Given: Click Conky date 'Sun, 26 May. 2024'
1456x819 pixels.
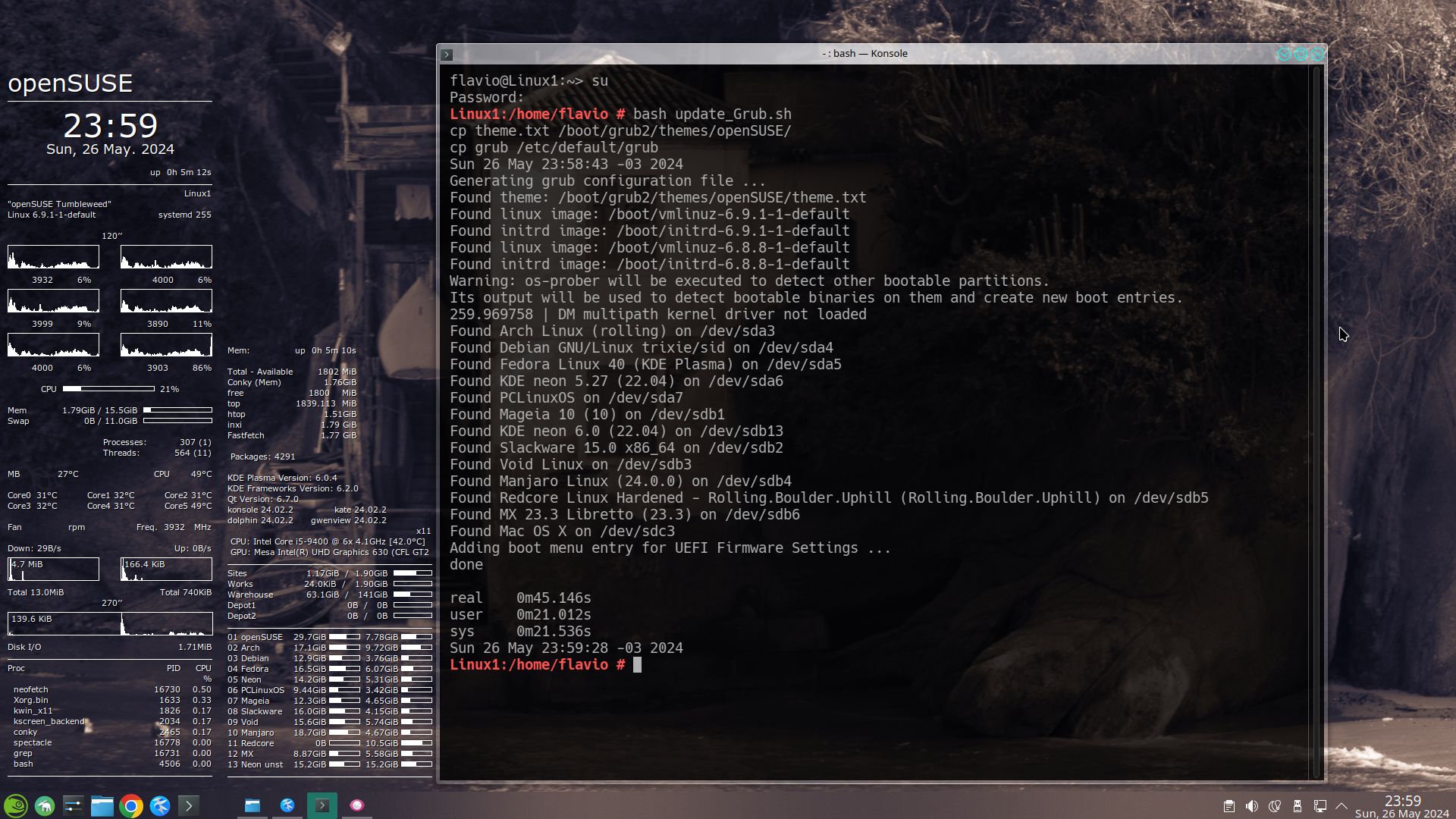Looking at the screenshot, I should [x=110, y=149].
